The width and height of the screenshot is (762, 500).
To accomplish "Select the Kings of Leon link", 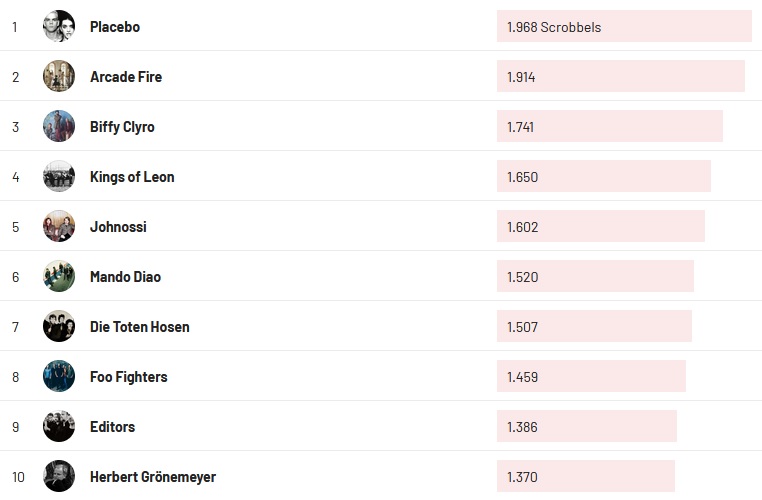I will coord(132,177).
